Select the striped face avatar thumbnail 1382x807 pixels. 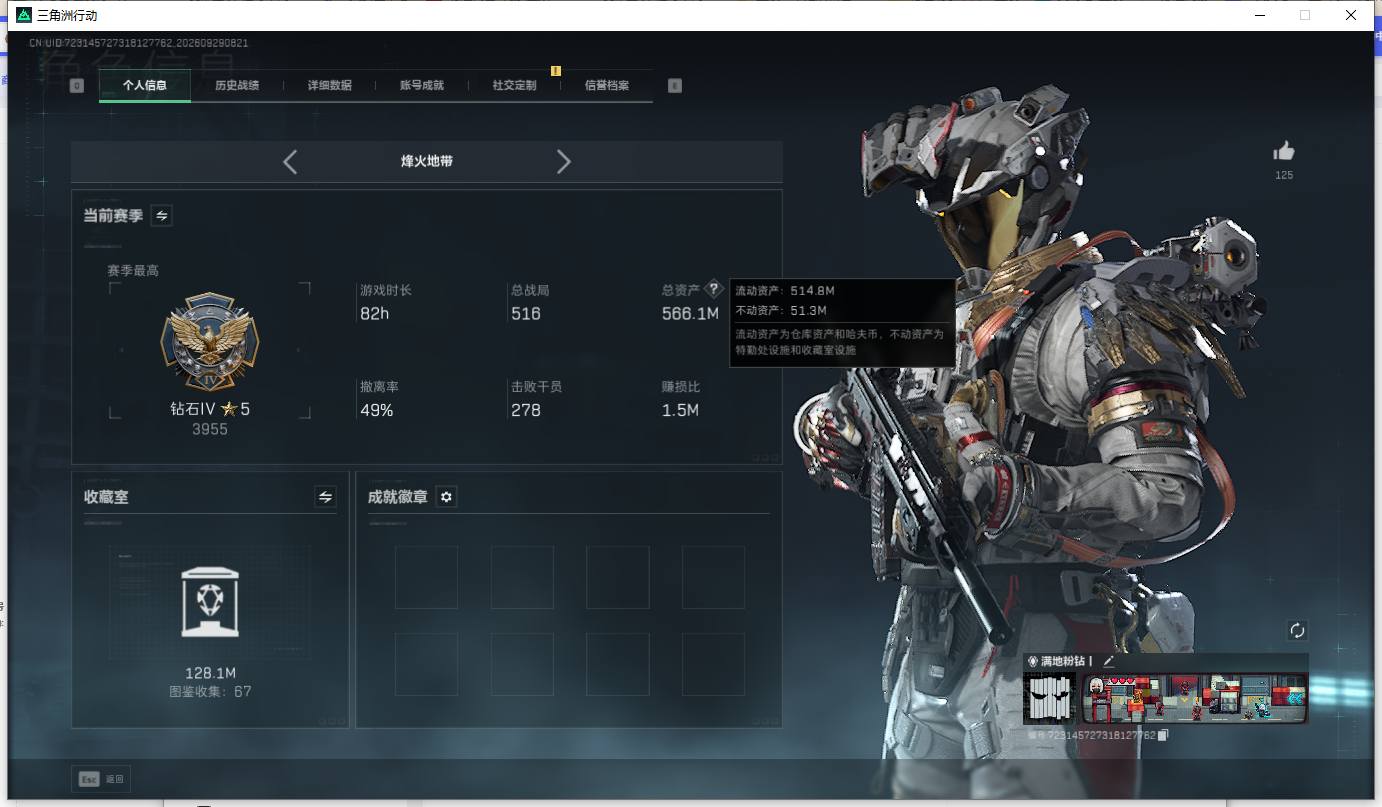pyautogui.click(x=1049, y=697)
